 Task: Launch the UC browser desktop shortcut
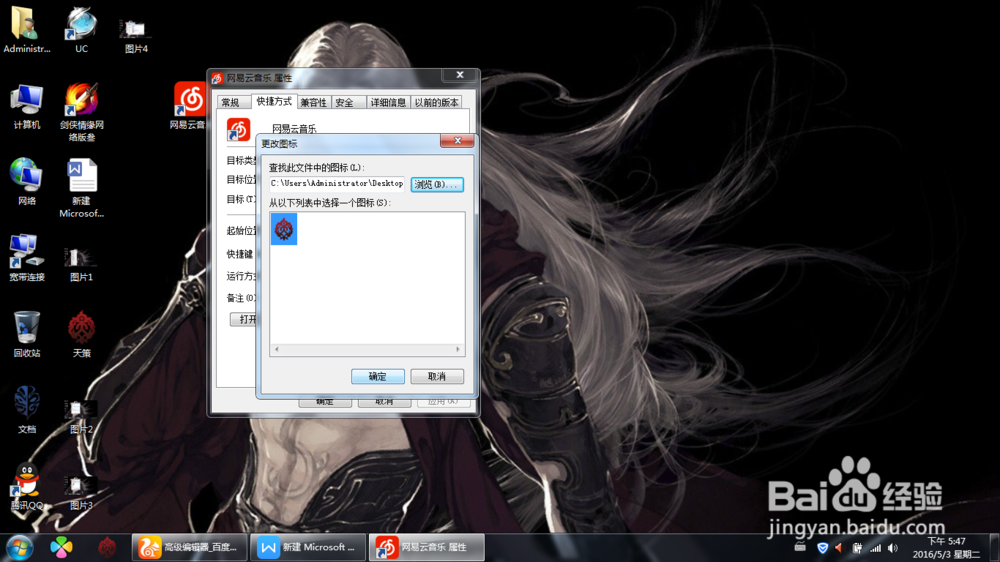(82, 29)
